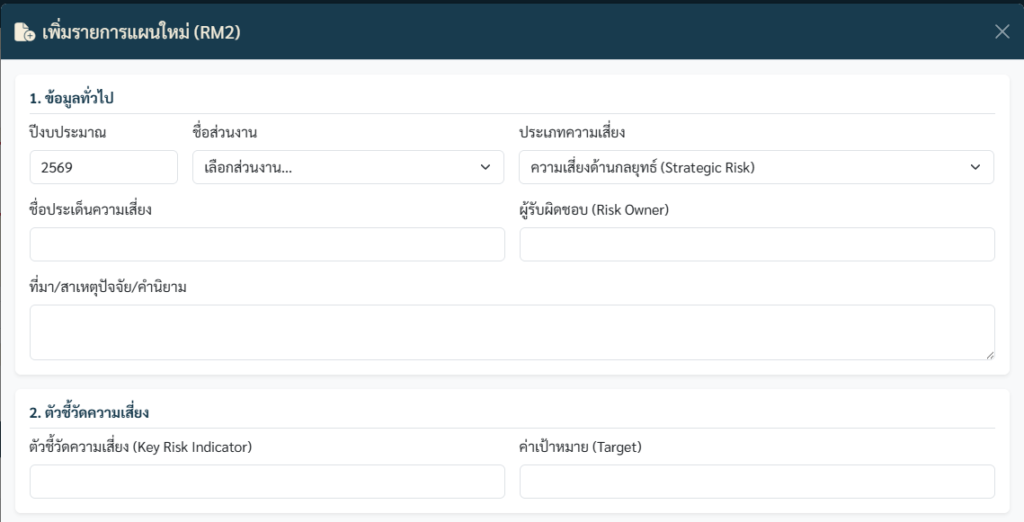Click the ตัวชี้วัดความเสี่ยง (Key Risk Indicator) label
This screenshot has height=522, width=1024.
(x=141, y=446)
